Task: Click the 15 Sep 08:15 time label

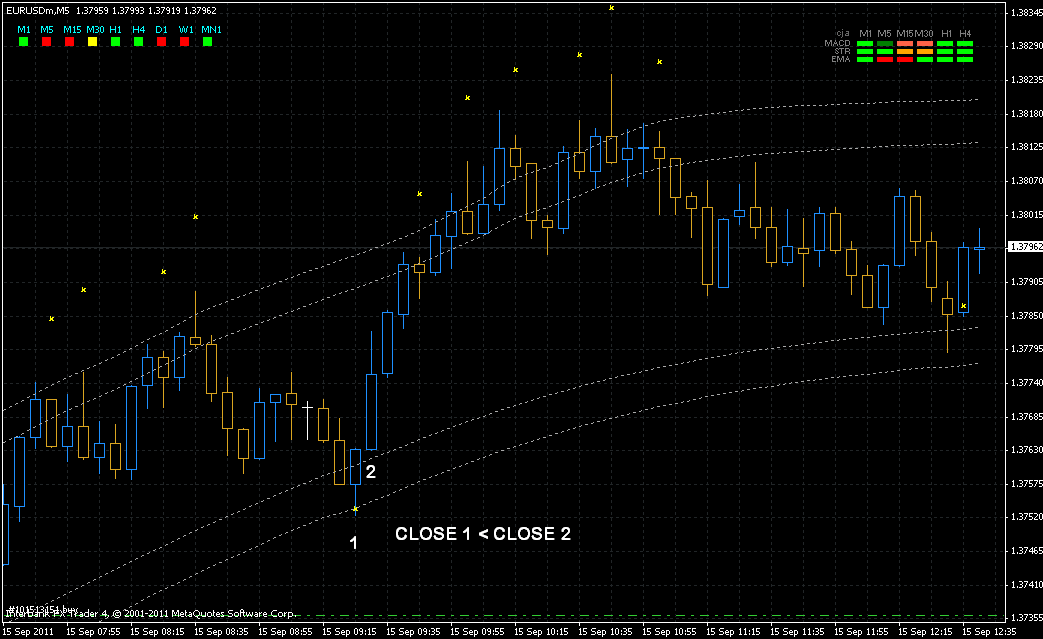Action: tap(157, 632)
